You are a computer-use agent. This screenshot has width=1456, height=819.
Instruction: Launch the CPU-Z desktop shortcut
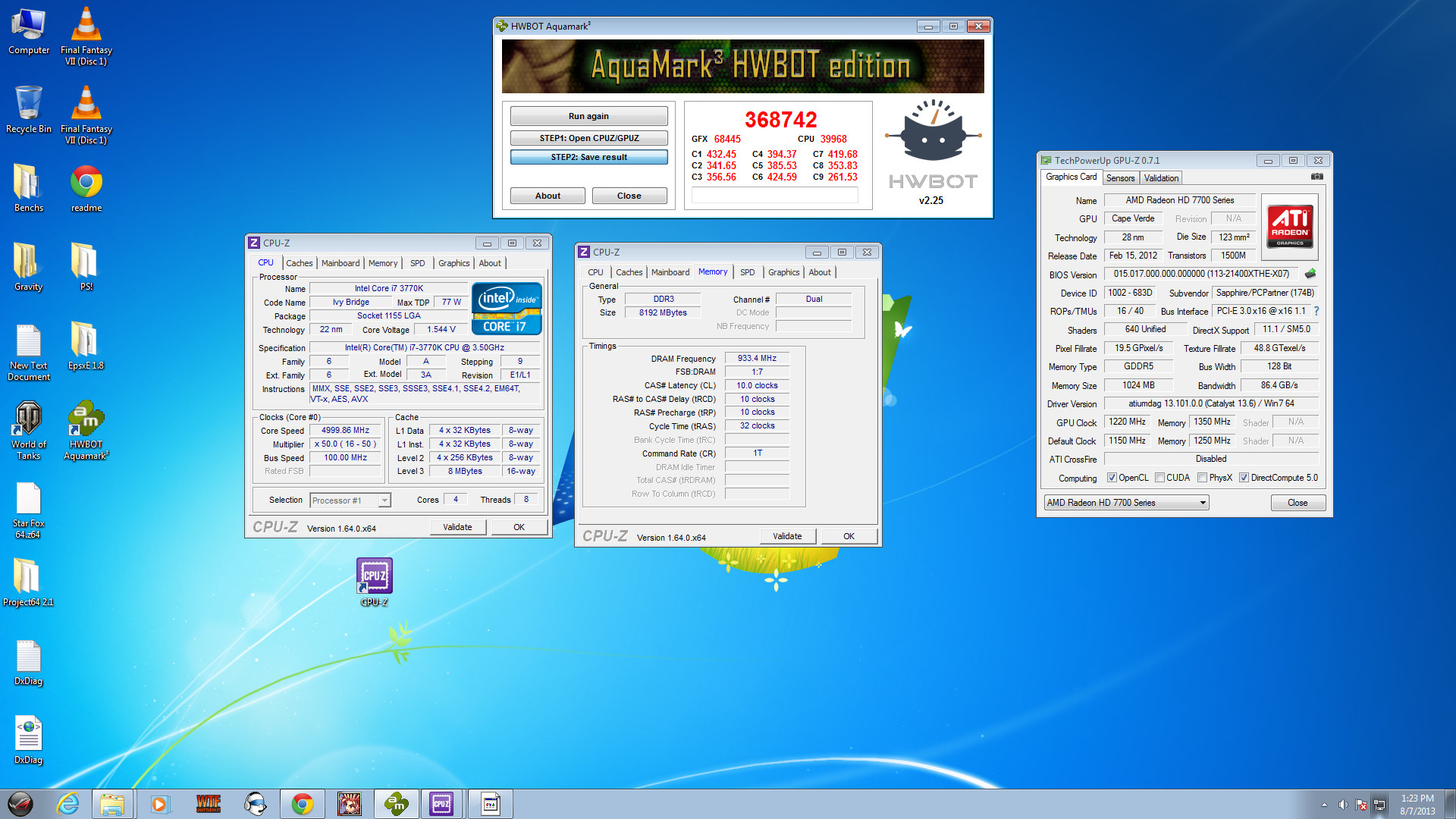coord(375,582)
